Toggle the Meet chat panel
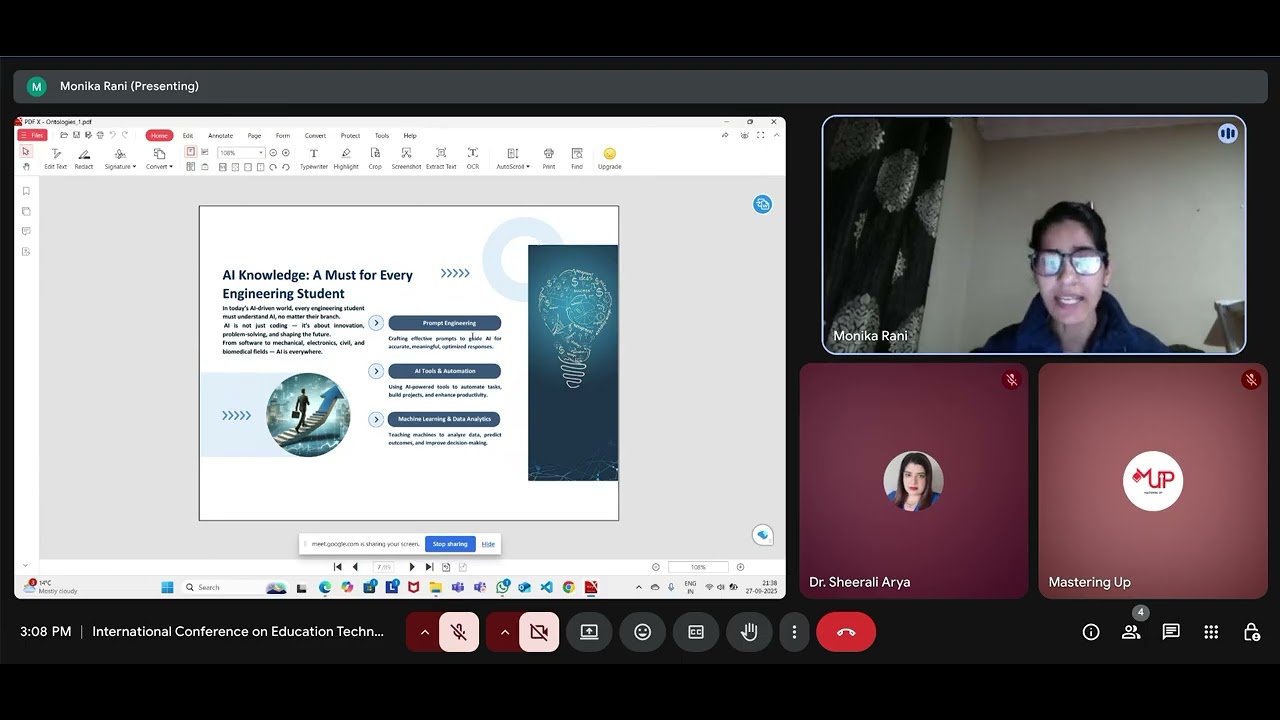 1171,632
